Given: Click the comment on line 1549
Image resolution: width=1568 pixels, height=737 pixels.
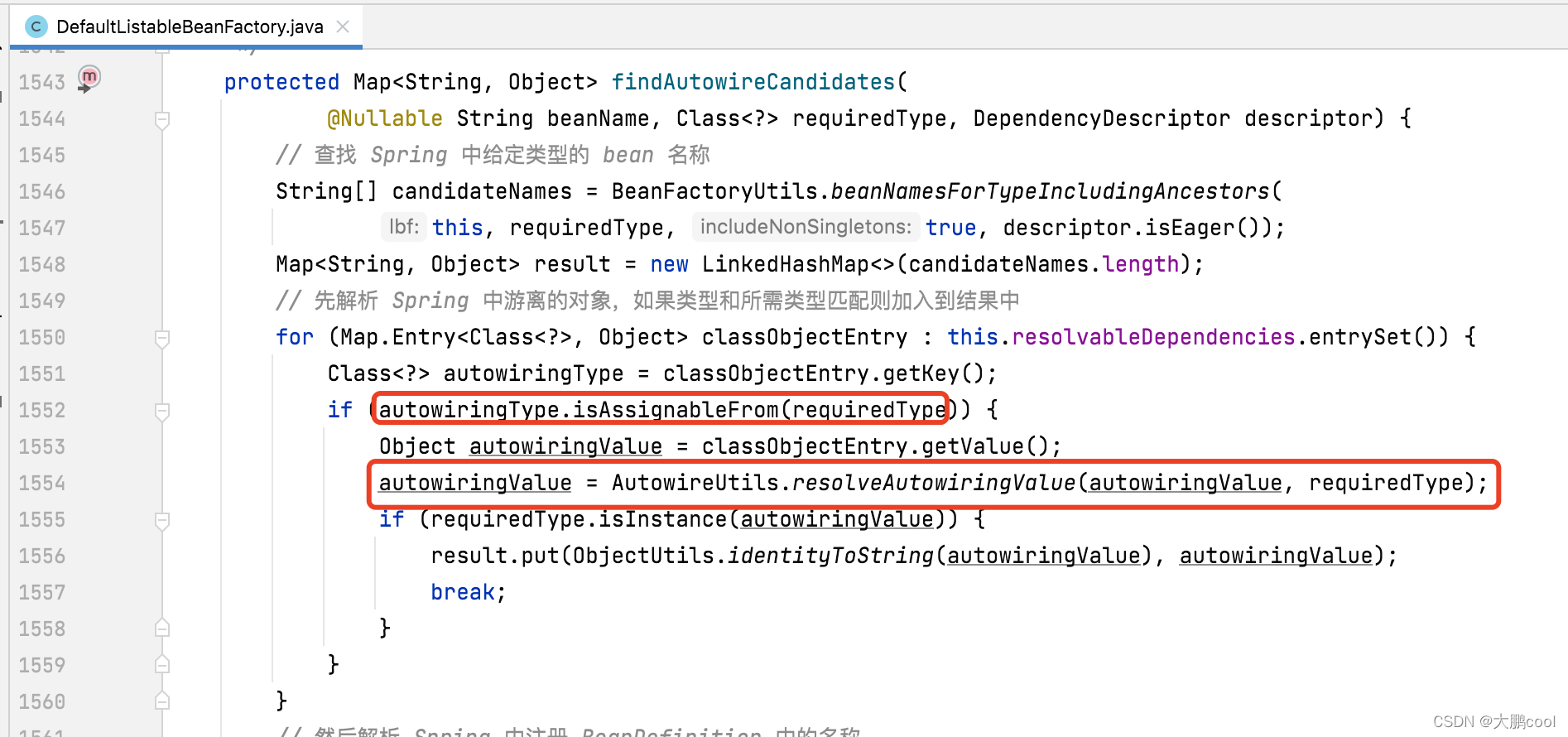Looking at the screenshot, I should tap(647, 301).
